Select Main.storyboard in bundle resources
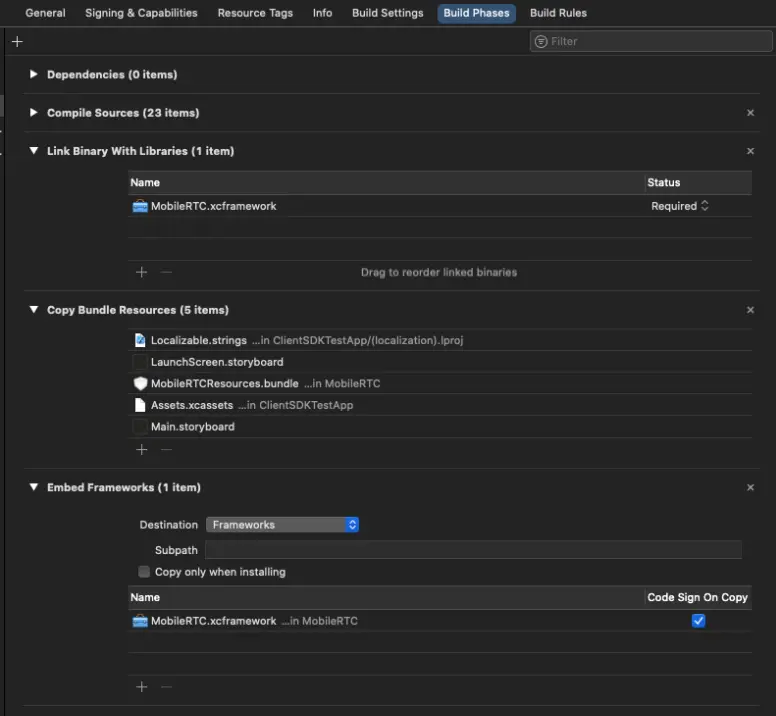The image size is (776, 716). pyautogui.click(x=192, y=427)
